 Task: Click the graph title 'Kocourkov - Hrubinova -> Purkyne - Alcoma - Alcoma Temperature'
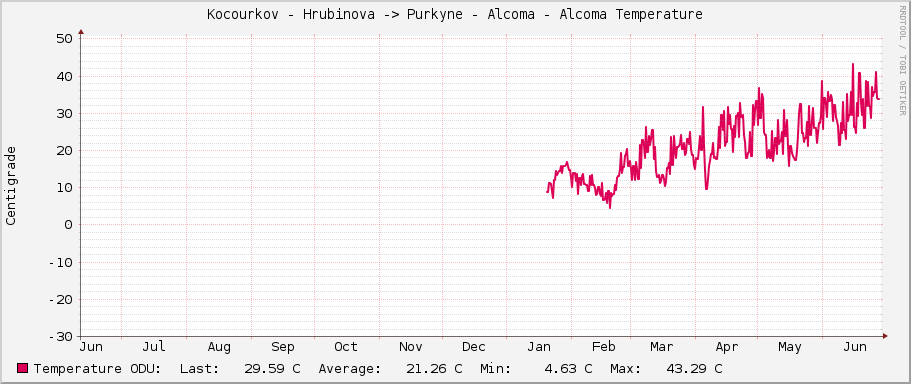(455, 15)
